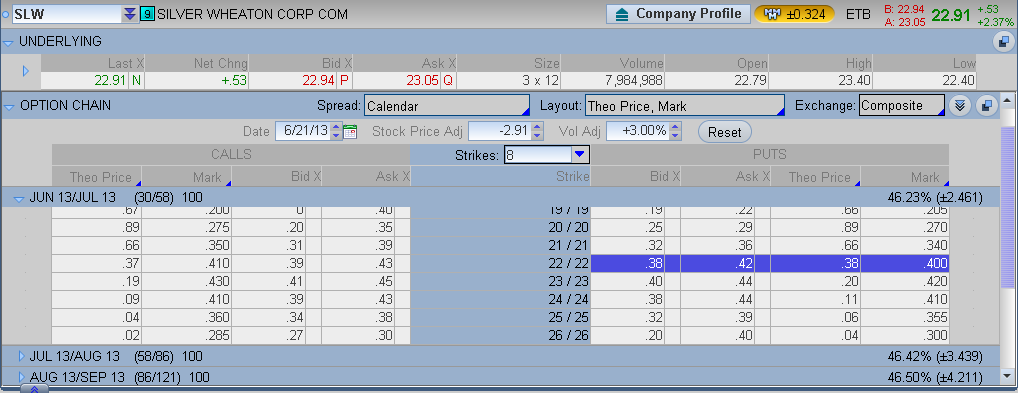Screen dimensions: 1018x393
Task: Click the double-chevron filter icon by Exchange
Action: tap(960, 106)
